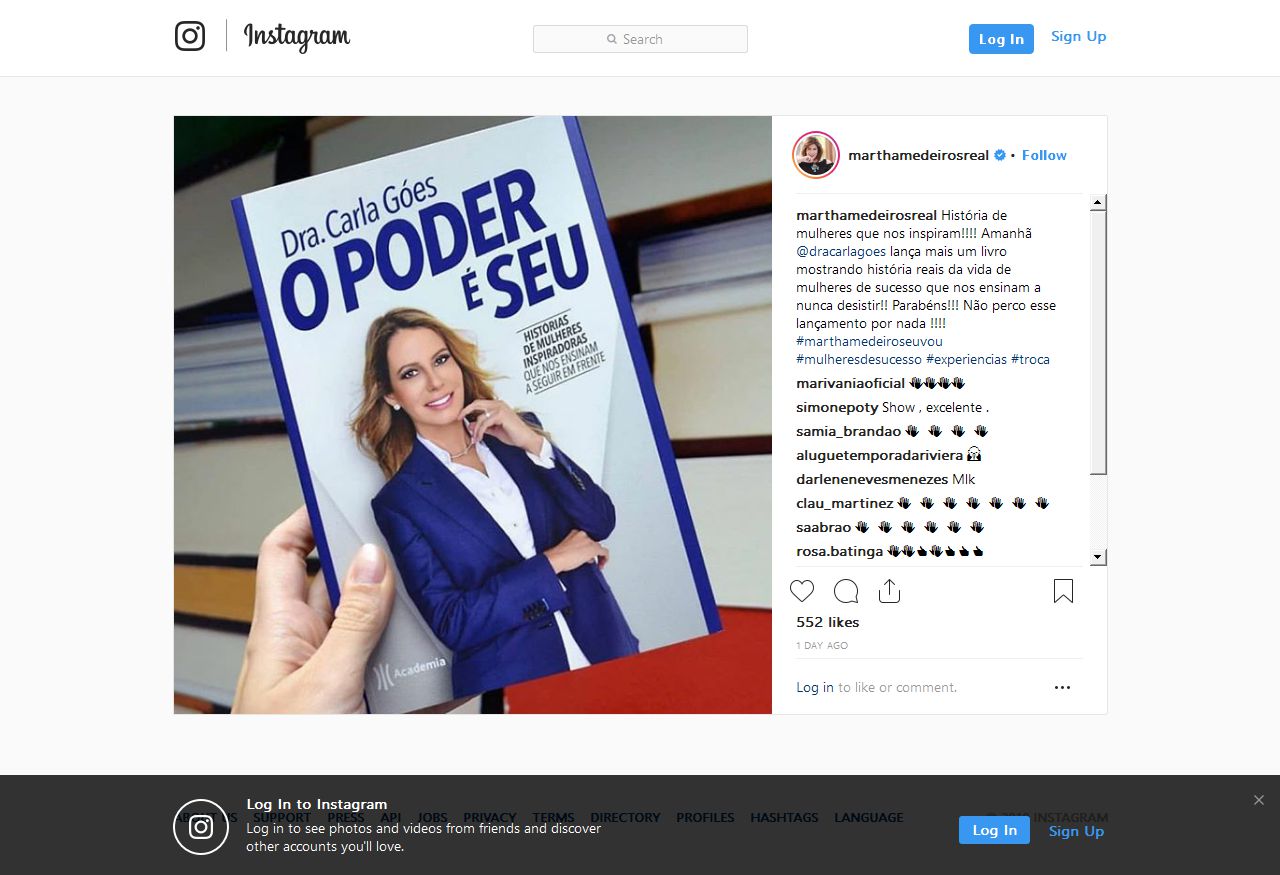This screenshot has width=1280, height=875.
Task: Click the blue Log In header button
Action: click(x=1001, y=39)
